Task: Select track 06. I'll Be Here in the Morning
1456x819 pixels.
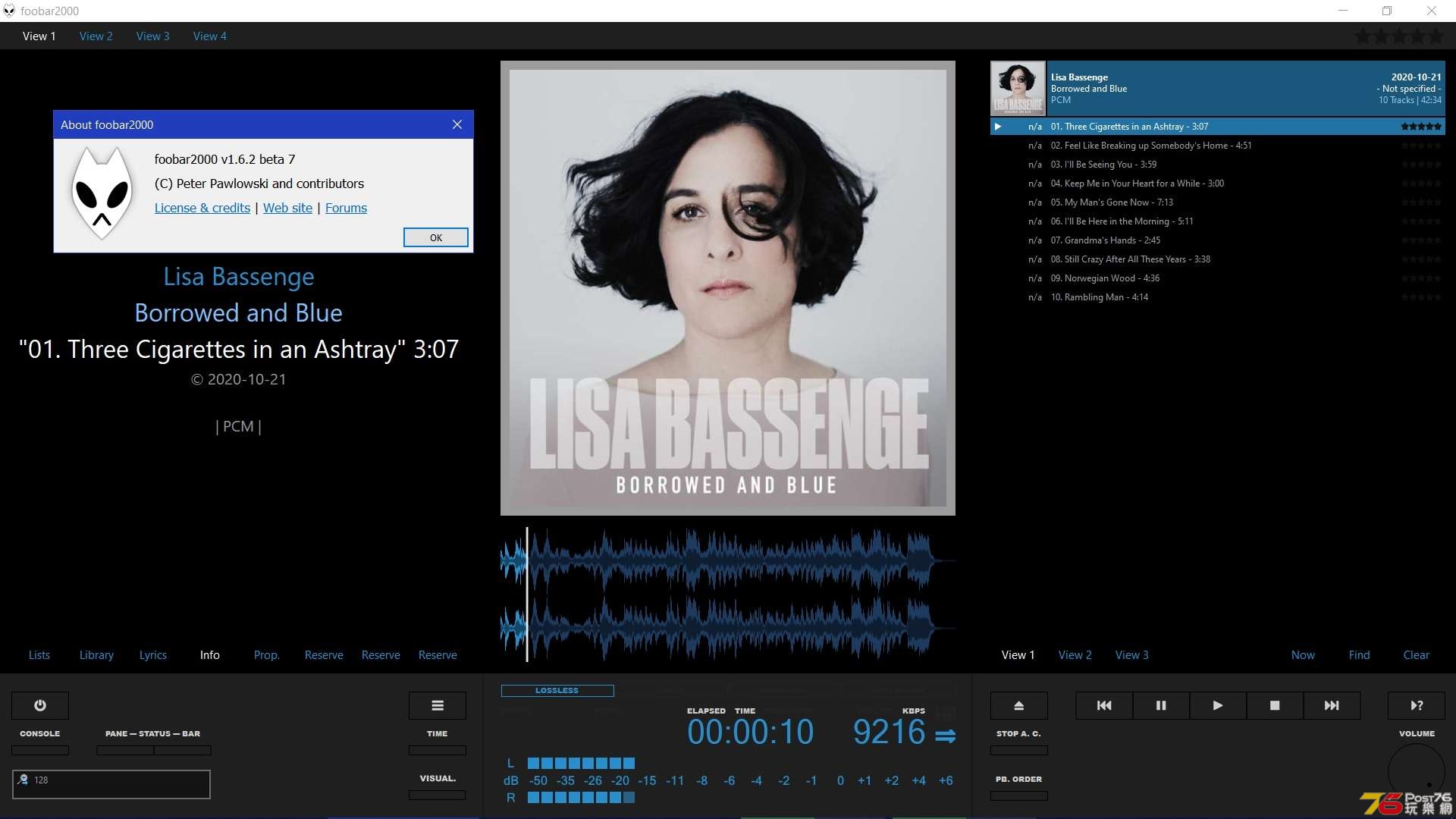Action: pyautogui.click(x=1218, y=221)
